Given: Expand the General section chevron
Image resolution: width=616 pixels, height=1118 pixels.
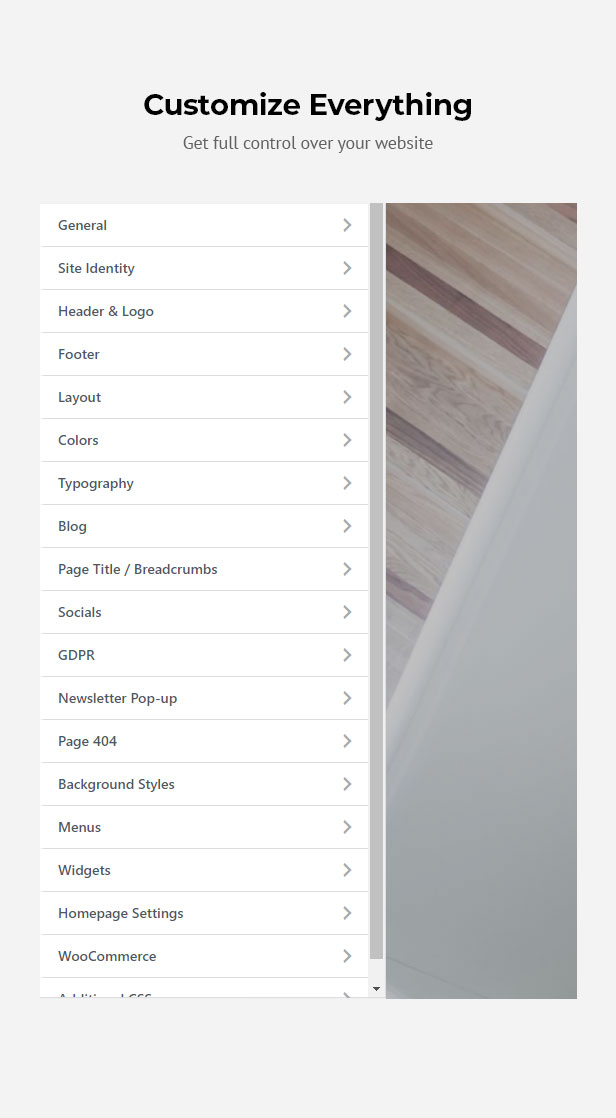Looking at the screenshot, I should tap(347, 225).
